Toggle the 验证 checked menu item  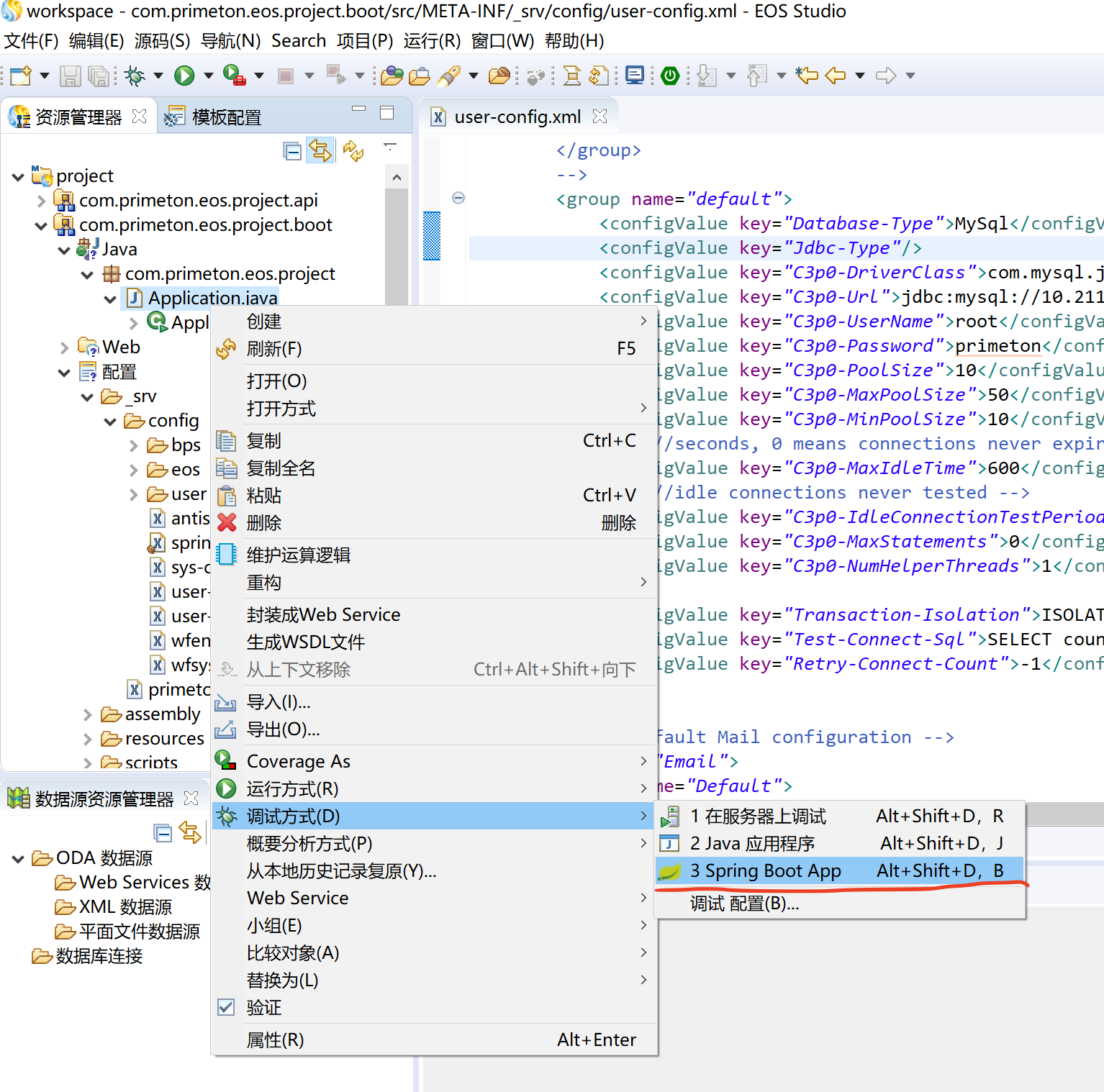[x=263, y=1008]
